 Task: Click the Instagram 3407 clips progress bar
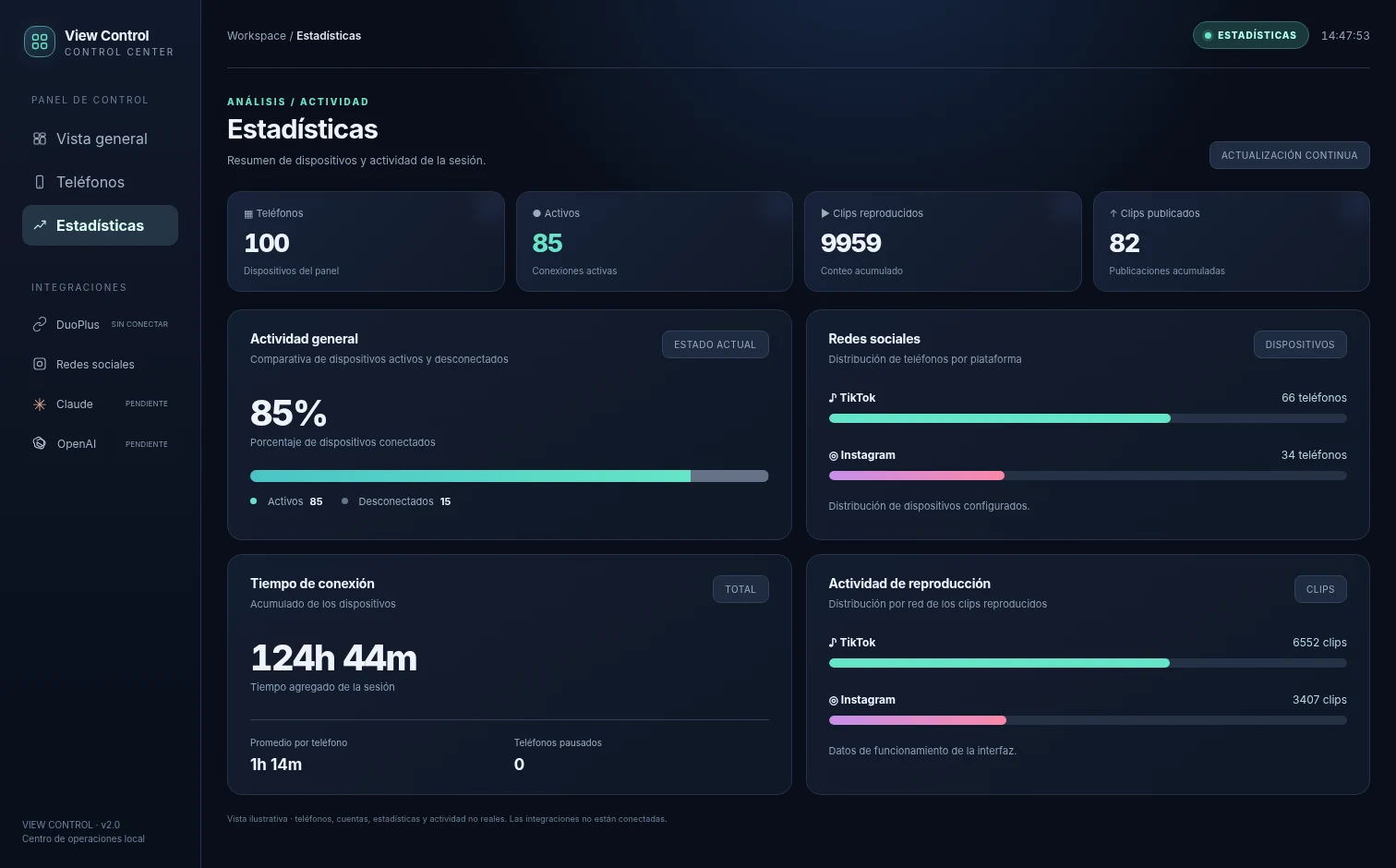coord(1088,720)
